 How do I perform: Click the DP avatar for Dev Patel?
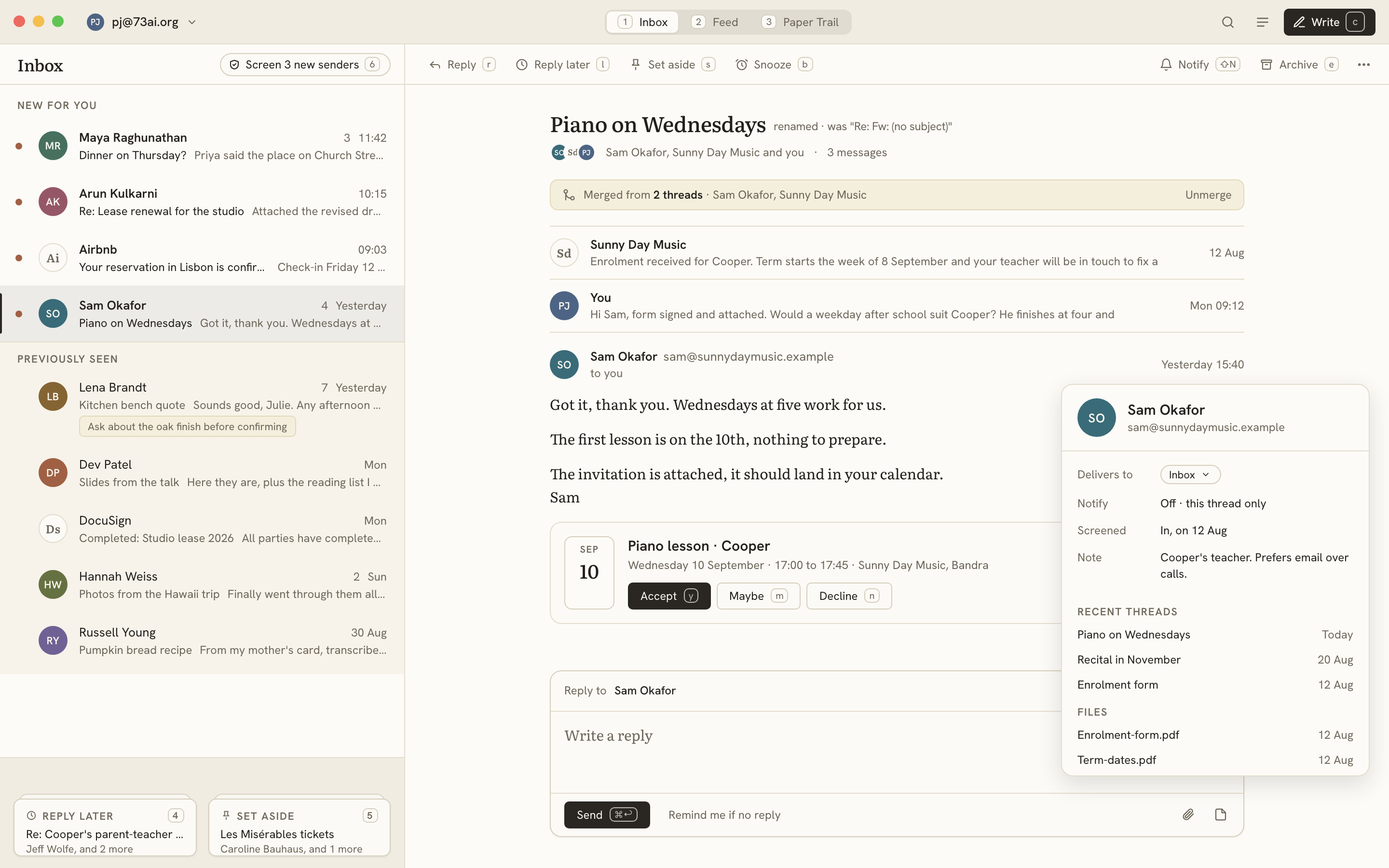tap(53, 473)
